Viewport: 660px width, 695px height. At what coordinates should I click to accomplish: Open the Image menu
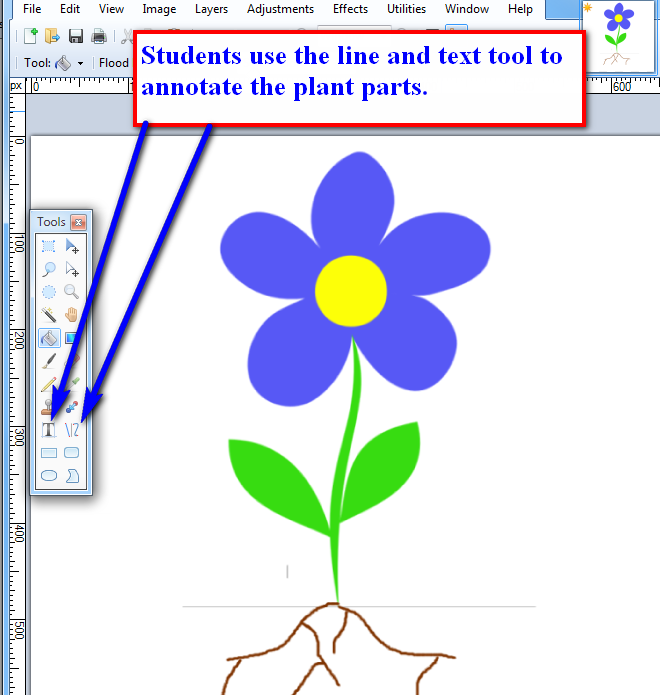point(159,9)
